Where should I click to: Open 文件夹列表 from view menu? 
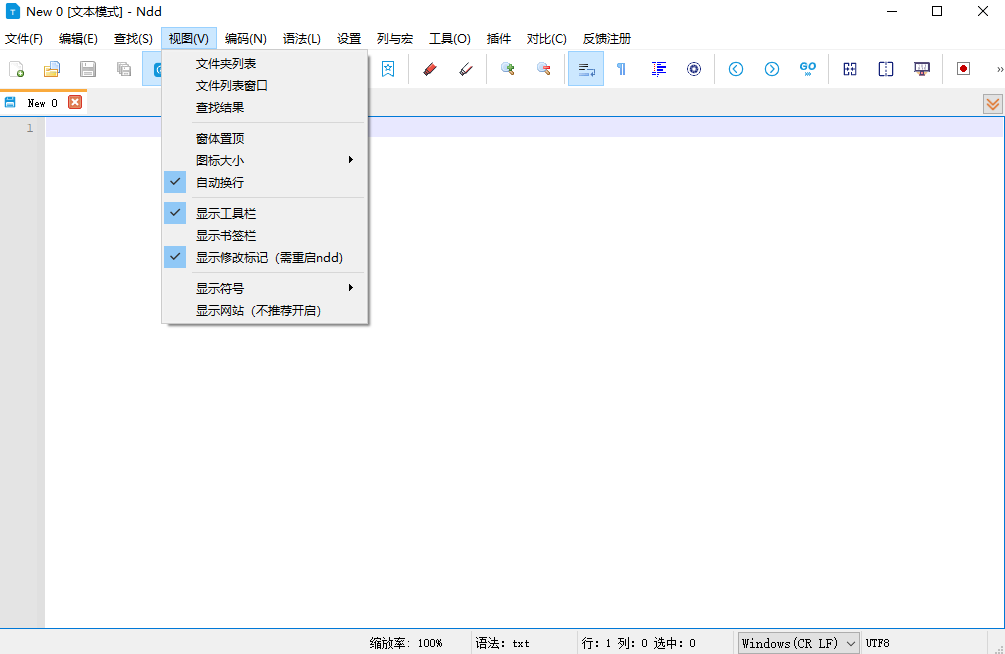click(264, 63)
